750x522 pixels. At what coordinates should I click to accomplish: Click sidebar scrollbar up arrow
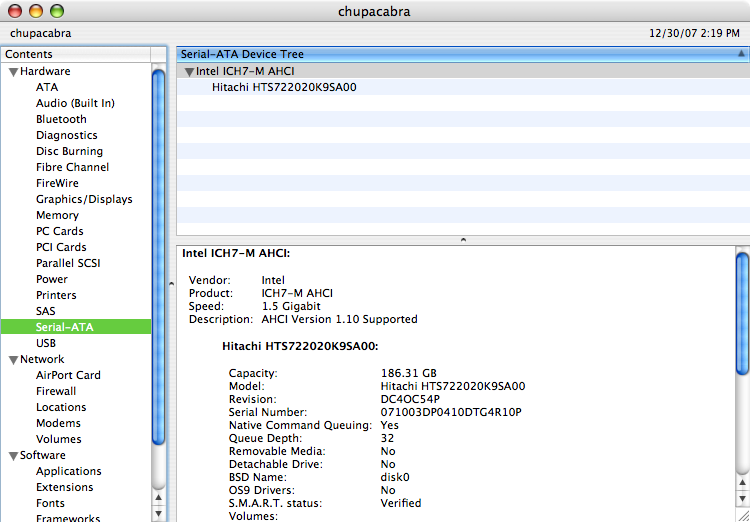(x=159, y=498)
